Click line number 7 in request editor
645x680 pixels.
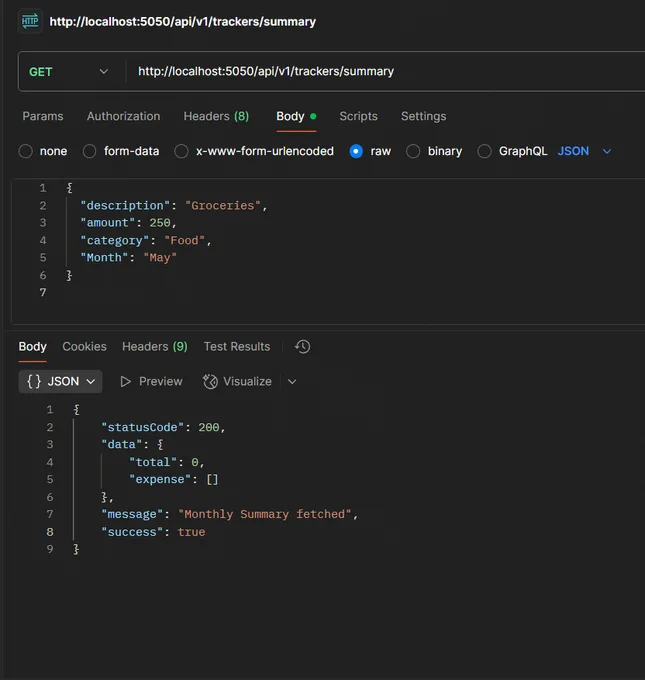pos(43,293)
